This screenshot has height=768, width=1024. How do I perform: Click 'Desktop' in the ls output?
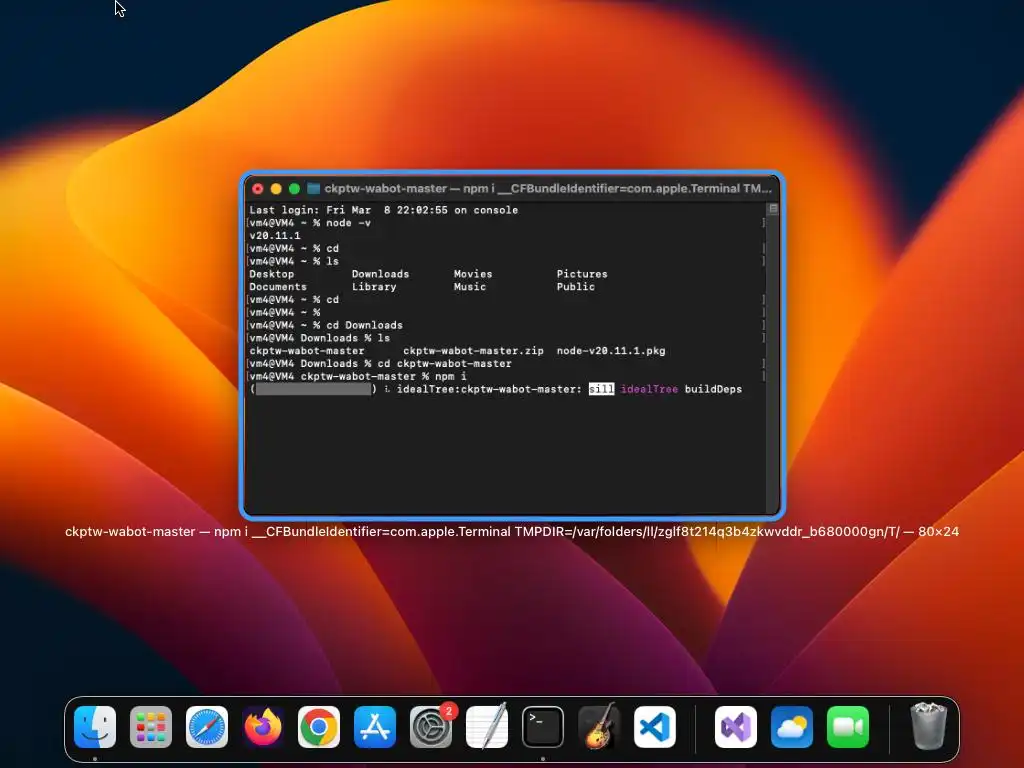pos(272,274)
